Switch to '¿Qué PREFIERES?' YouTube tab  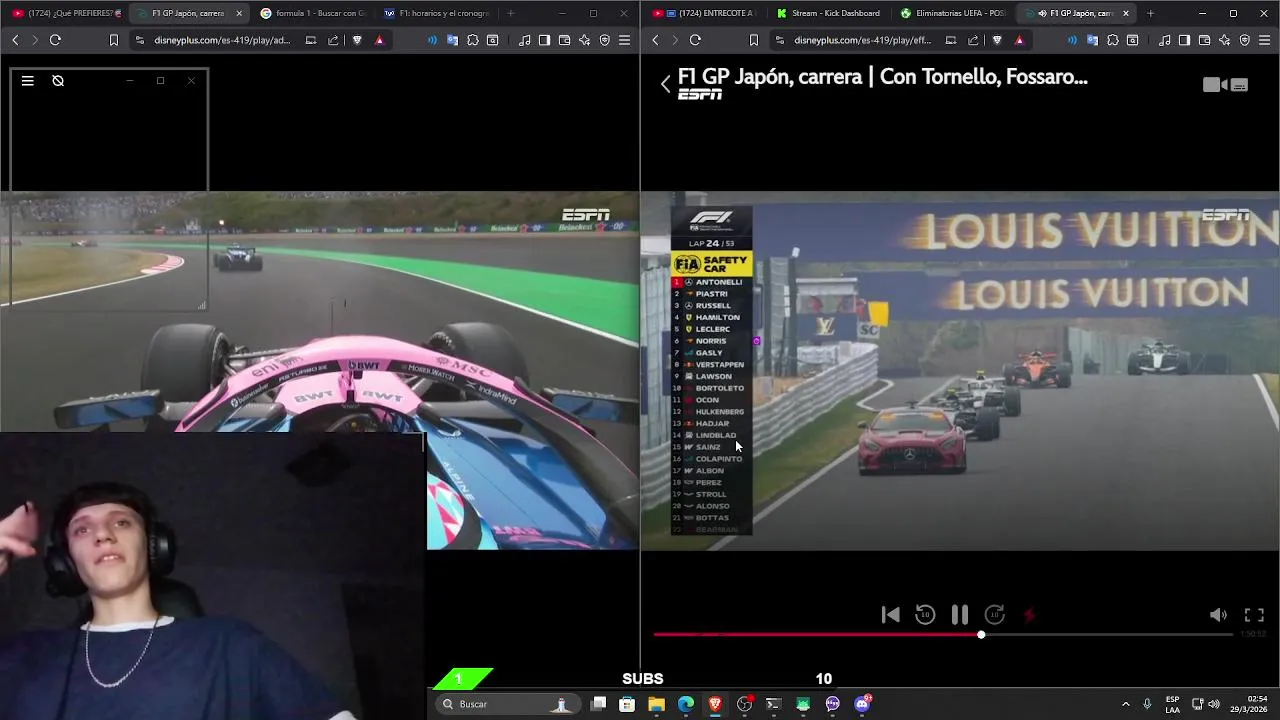[69, 13]
